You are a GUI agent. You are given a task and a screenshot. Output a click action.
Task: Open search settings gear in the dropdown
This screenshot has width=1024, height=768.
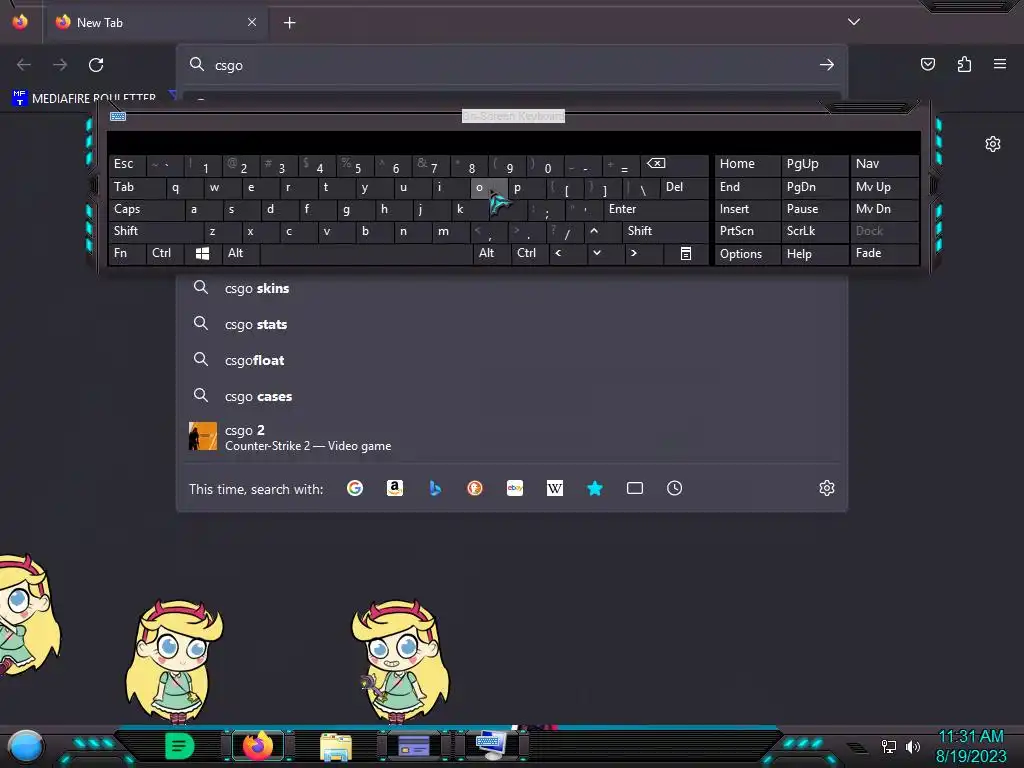click(x=827, y=488)
